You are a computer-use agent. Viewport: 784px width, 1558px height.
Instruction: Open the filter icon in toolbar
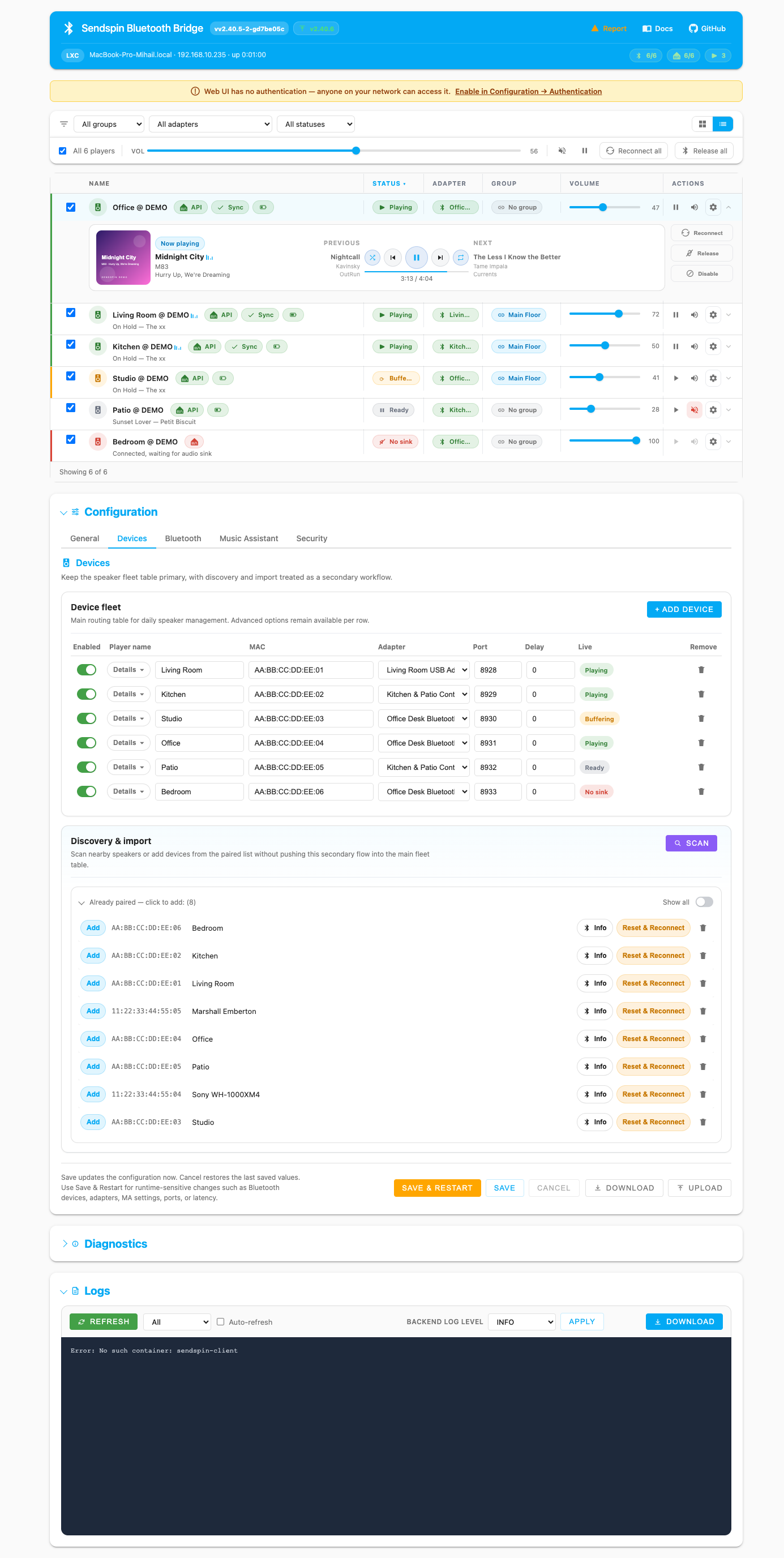(x=63, y=124)
